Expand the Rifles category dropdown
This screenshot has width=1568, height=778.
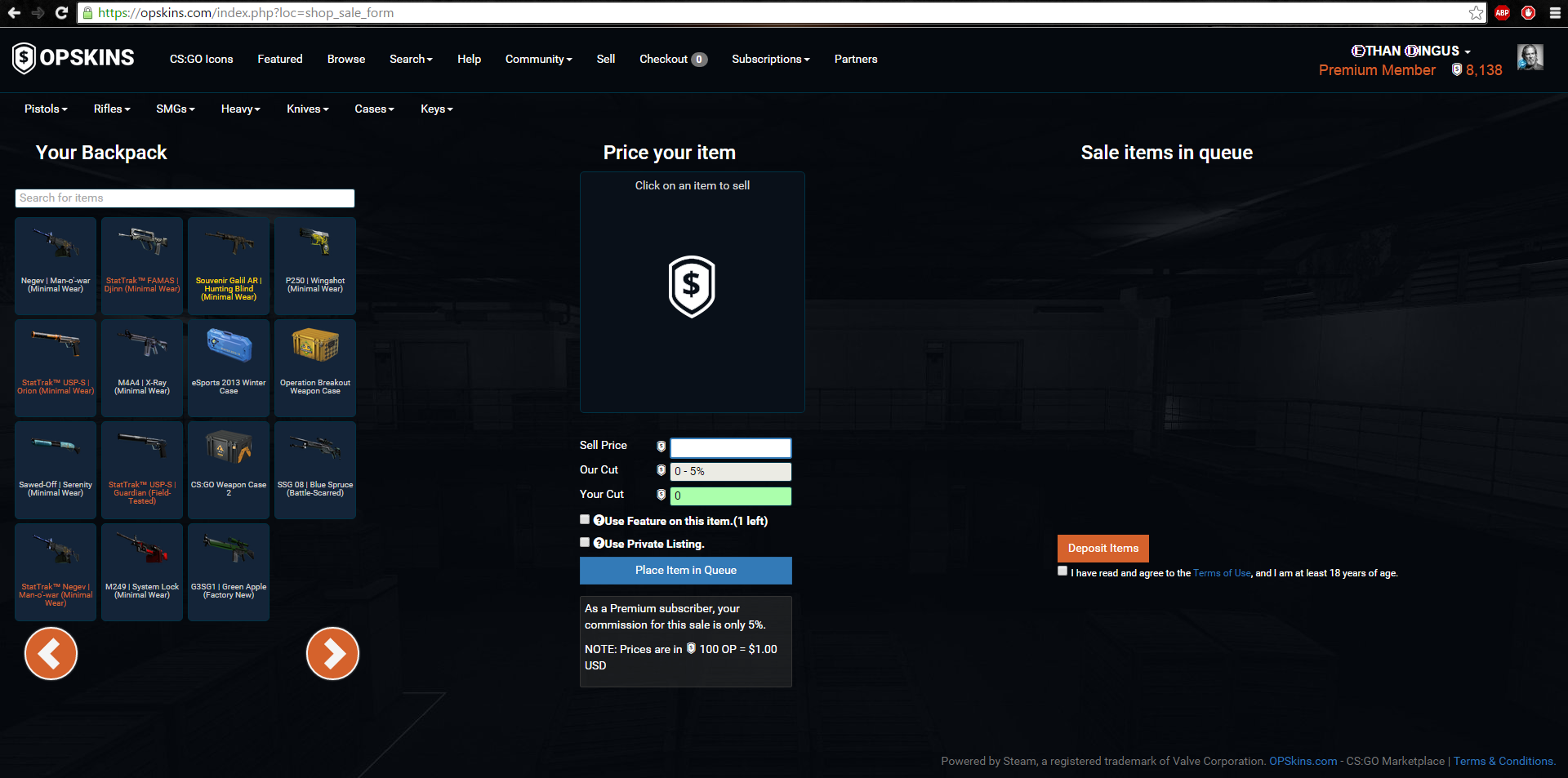coord(112,109)
